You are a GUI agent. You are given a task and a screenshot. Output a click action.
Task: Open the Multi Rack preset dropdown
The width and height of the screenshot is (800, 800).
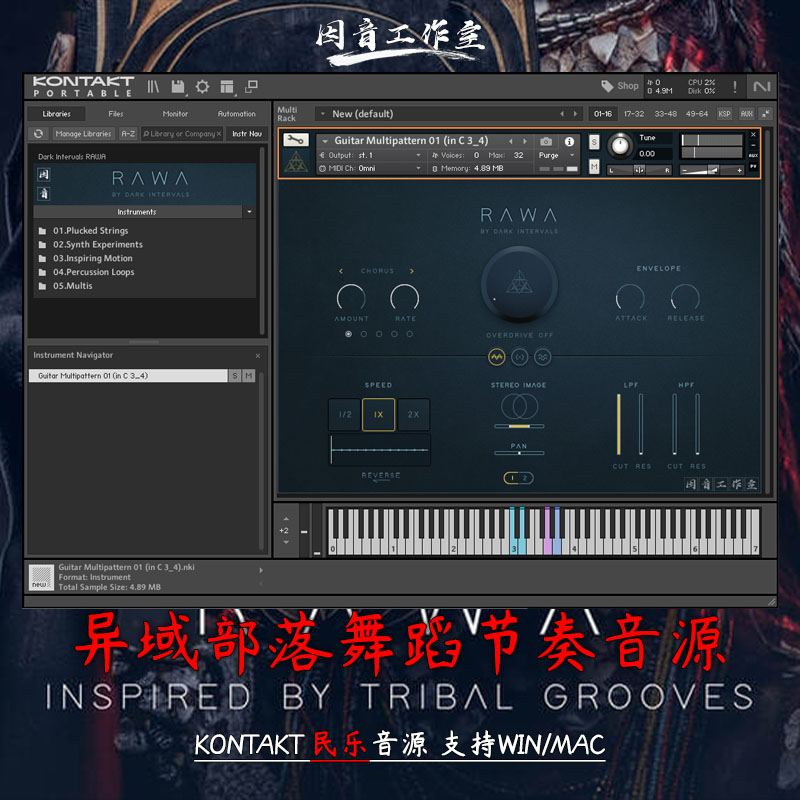pyautogui.click(x=323, y=114)
